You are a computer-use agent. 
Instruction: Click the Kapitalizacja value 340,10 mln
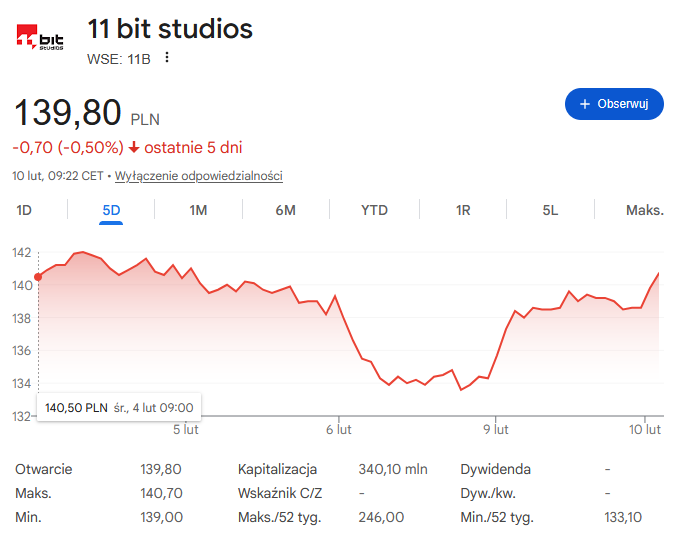coord(393,469)
